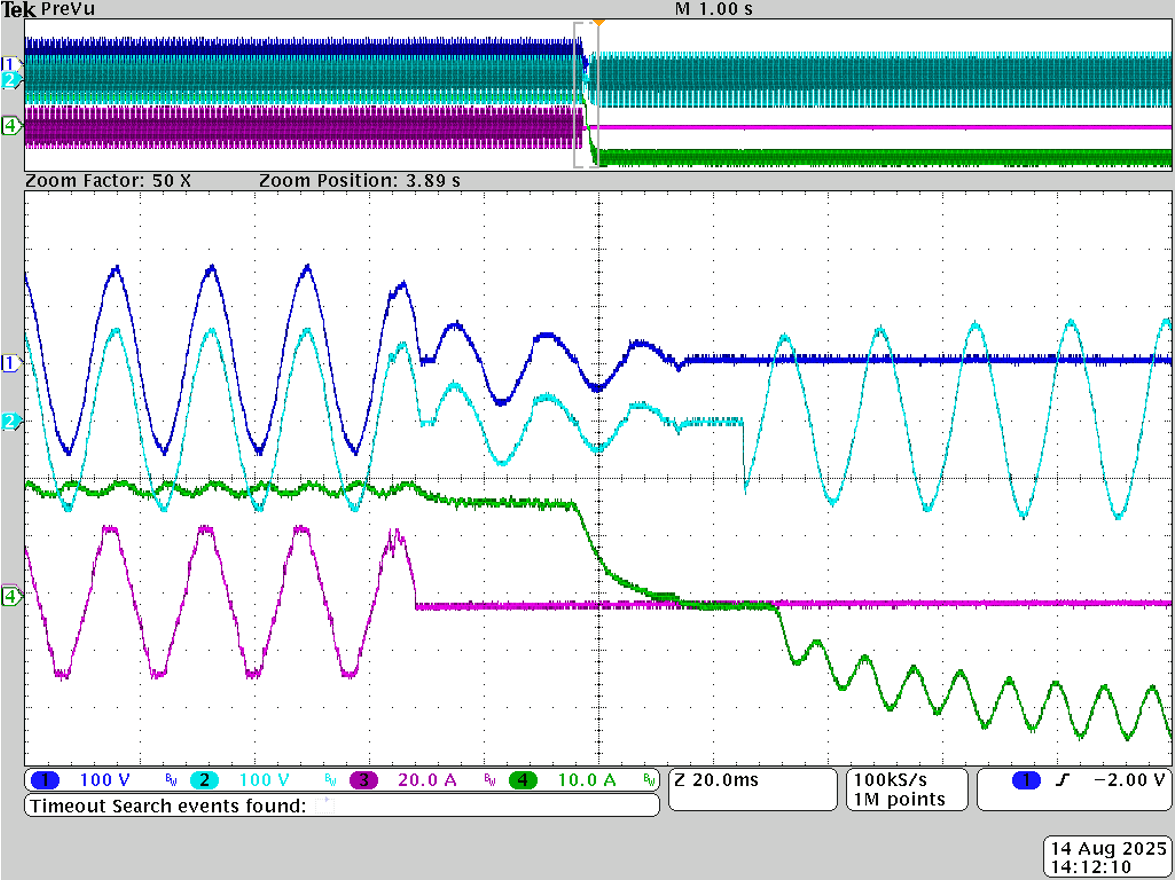Click the channel 3 magenta badge in readout

coord(363,780)
